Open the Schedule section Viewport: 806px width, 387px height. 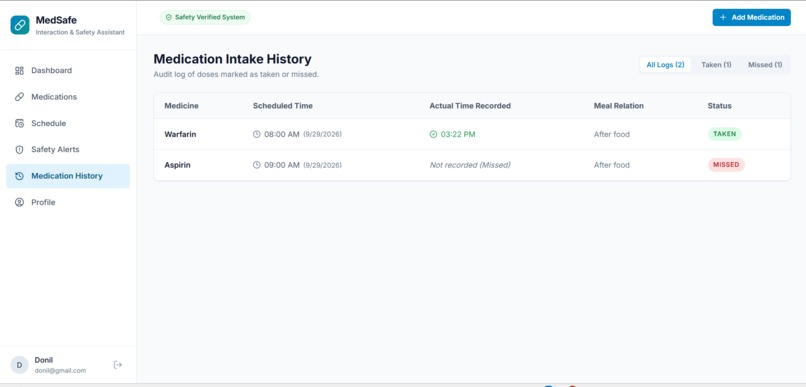pos(68,123)
